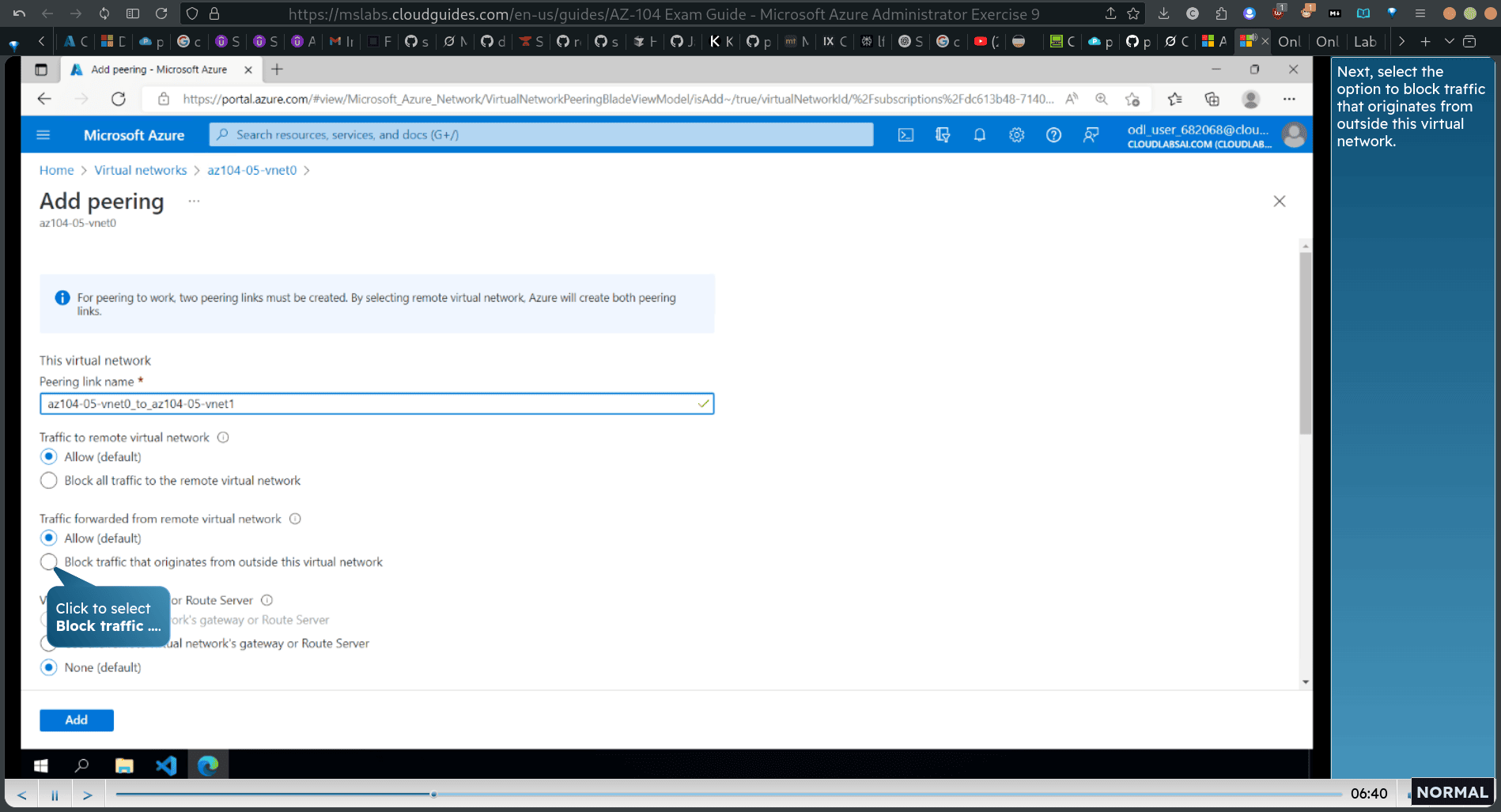The image size is (1501, 812).
Task: Open Edge favorites star list icon
Action: [x=1174, y=99]
